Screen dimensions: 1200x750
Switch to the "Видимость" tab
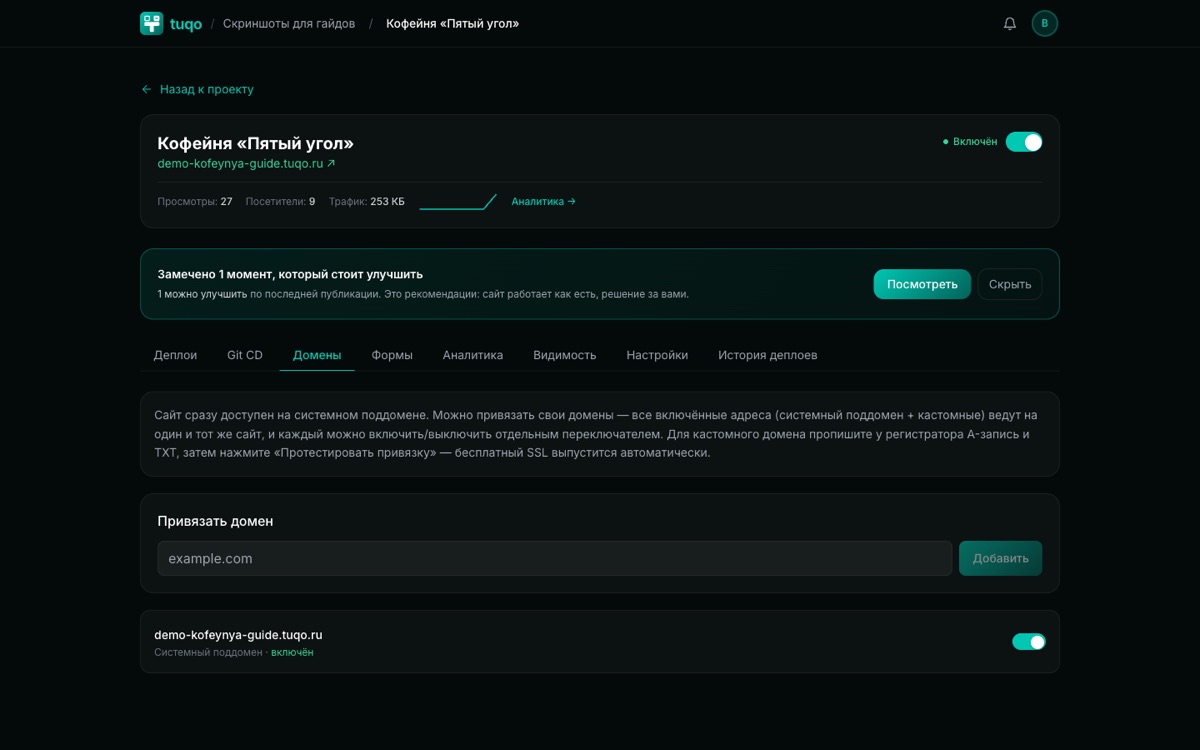point(565,355)
